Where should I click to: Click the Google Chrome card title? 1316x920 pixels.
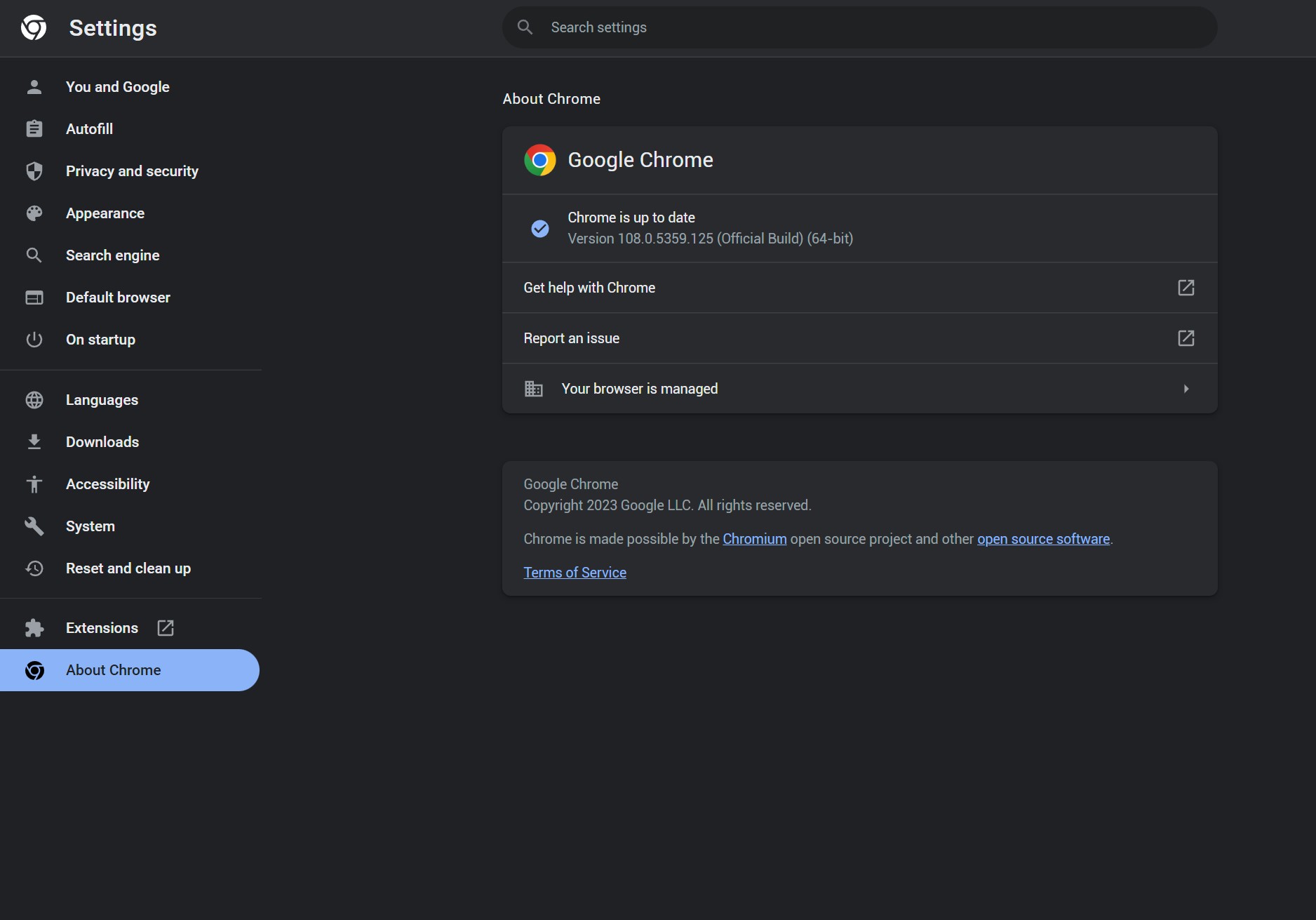click(x=640, y=160)
